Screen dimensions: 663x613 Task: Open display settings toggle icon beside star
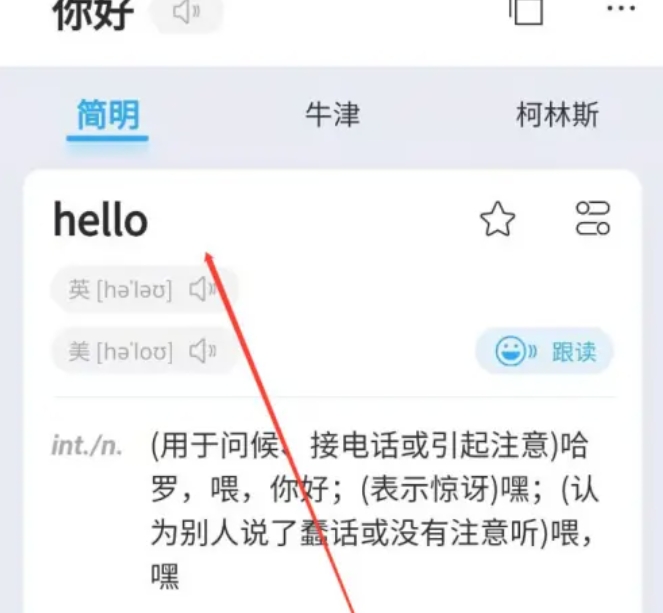point(593,218)
